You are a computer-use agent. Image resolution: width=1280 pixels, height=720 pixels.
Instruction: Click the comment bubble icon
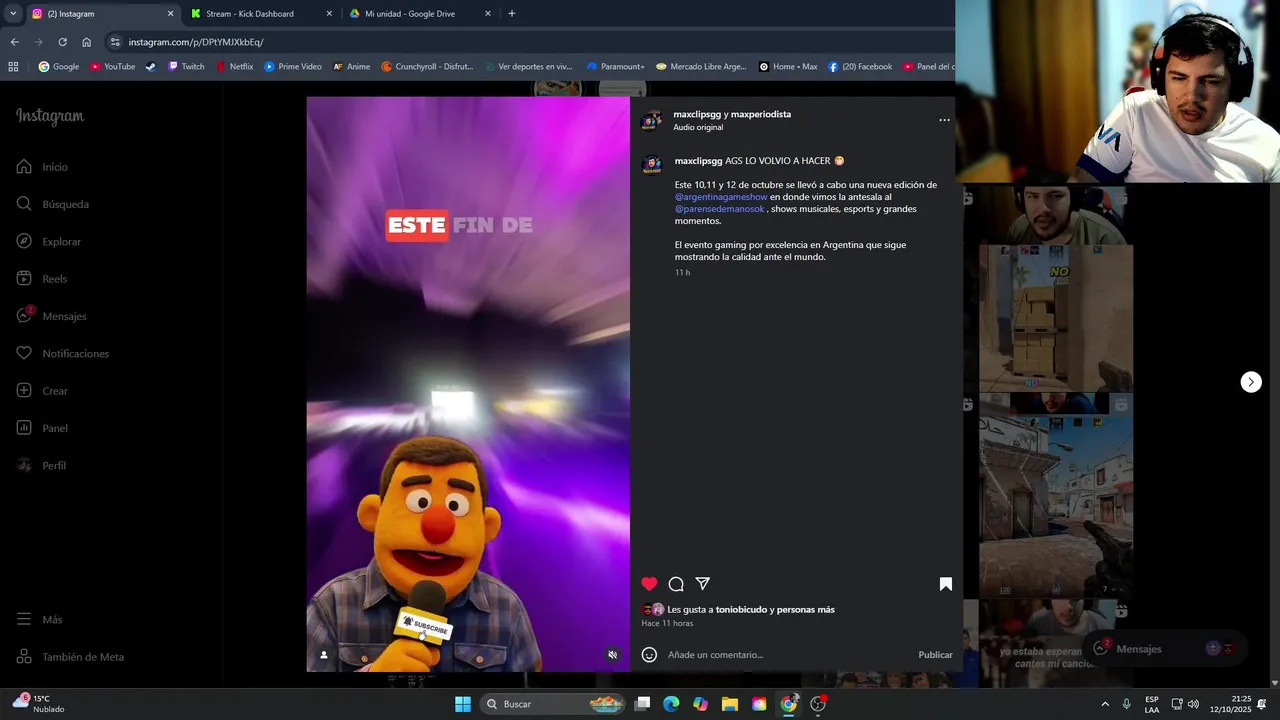pos(676,584)
